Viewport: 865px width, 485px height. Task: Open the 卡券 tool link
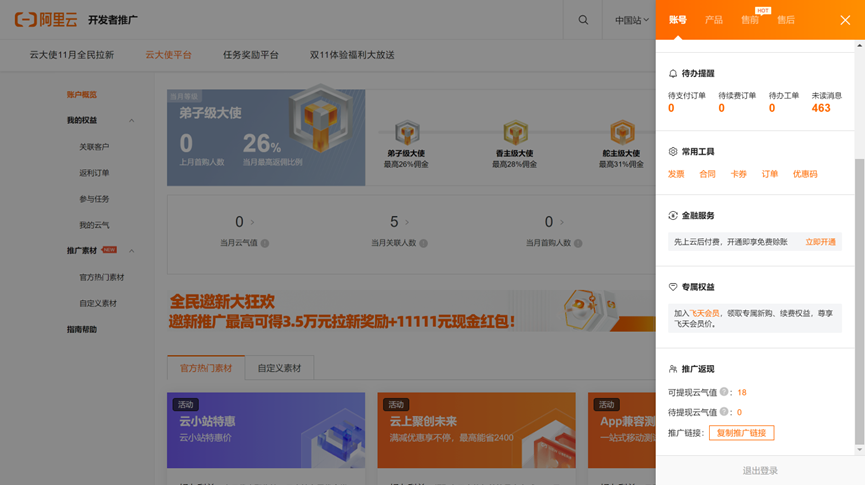click(738, 174)
